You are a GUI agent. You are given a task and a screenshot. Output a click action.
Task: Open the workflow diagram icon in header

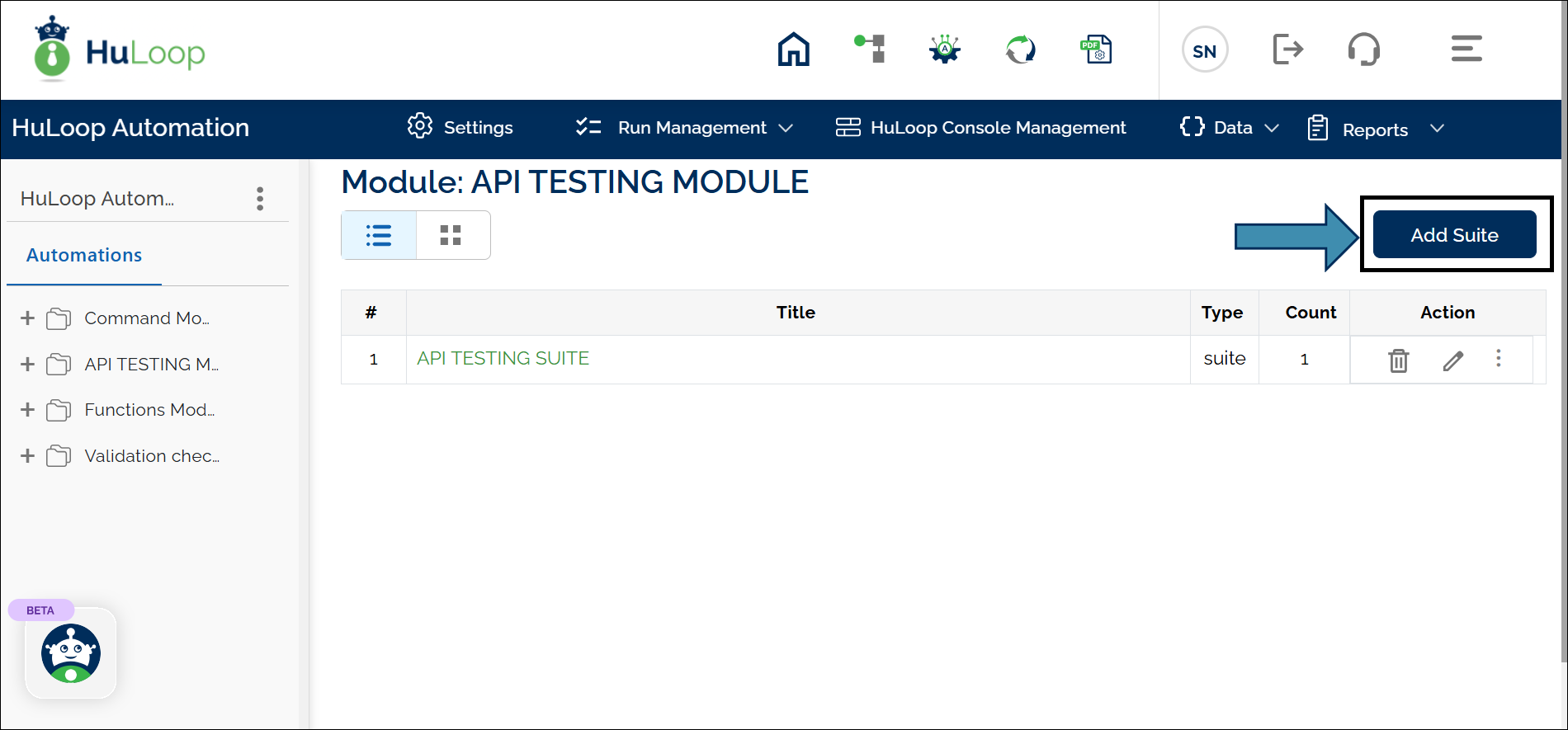pos(871,49)
